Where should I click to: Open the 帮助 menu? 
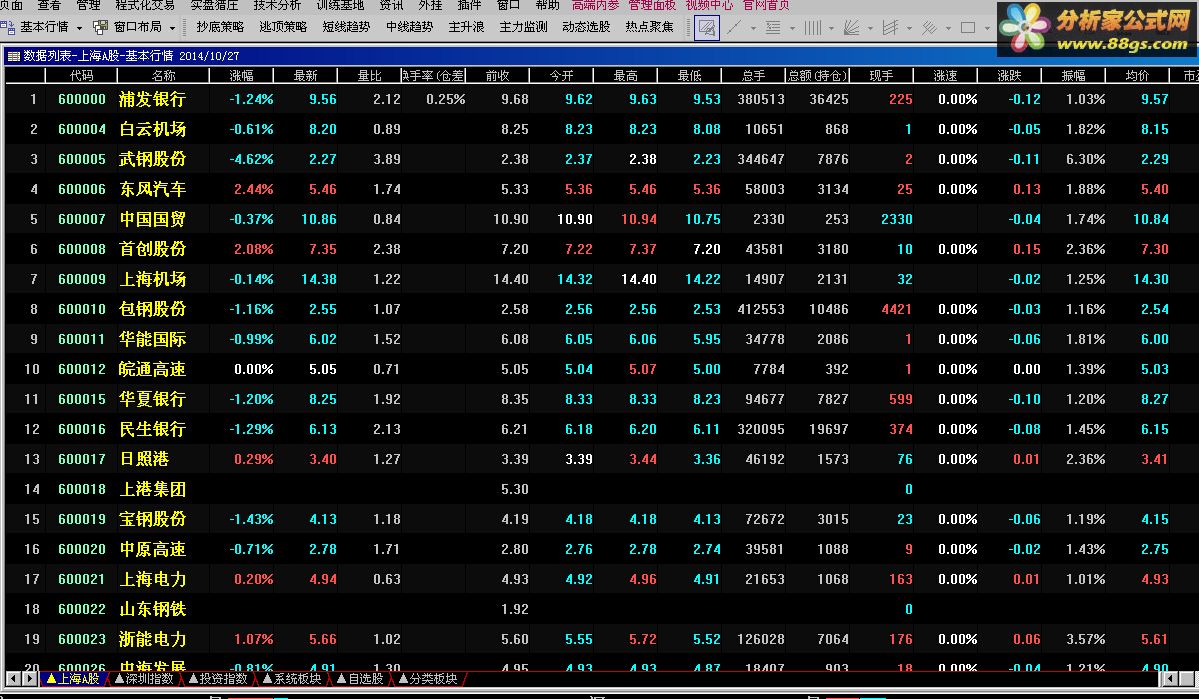pos(548,5)
